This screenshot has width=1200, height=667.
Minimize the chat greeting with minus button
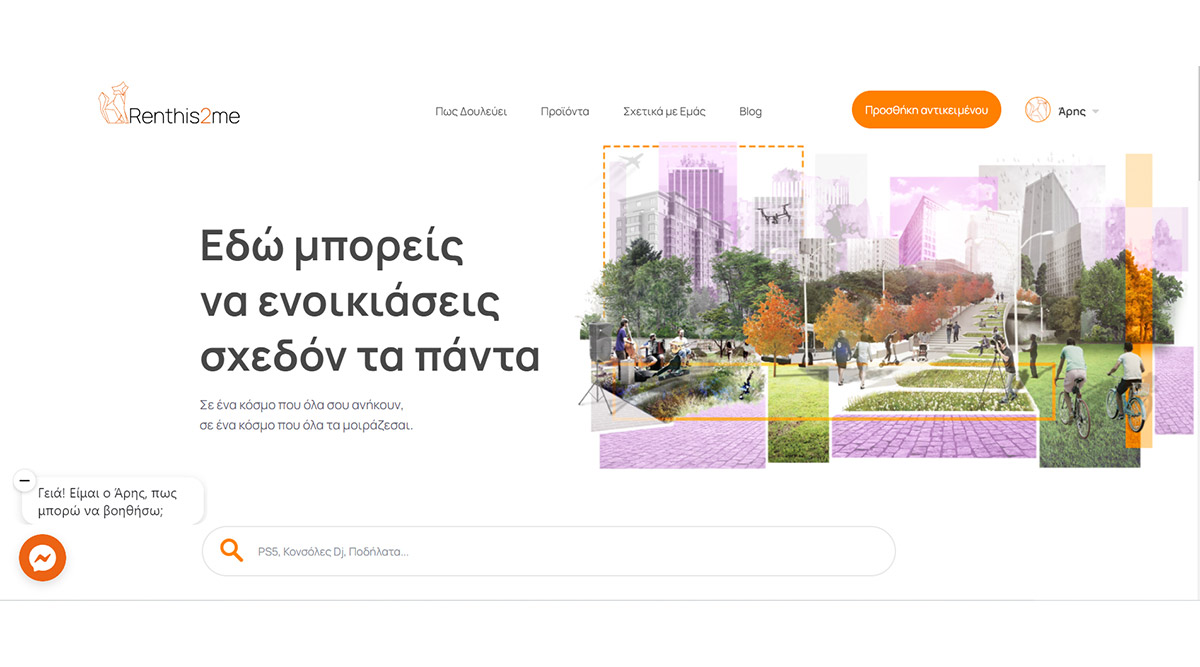click(x=25, y=481)
